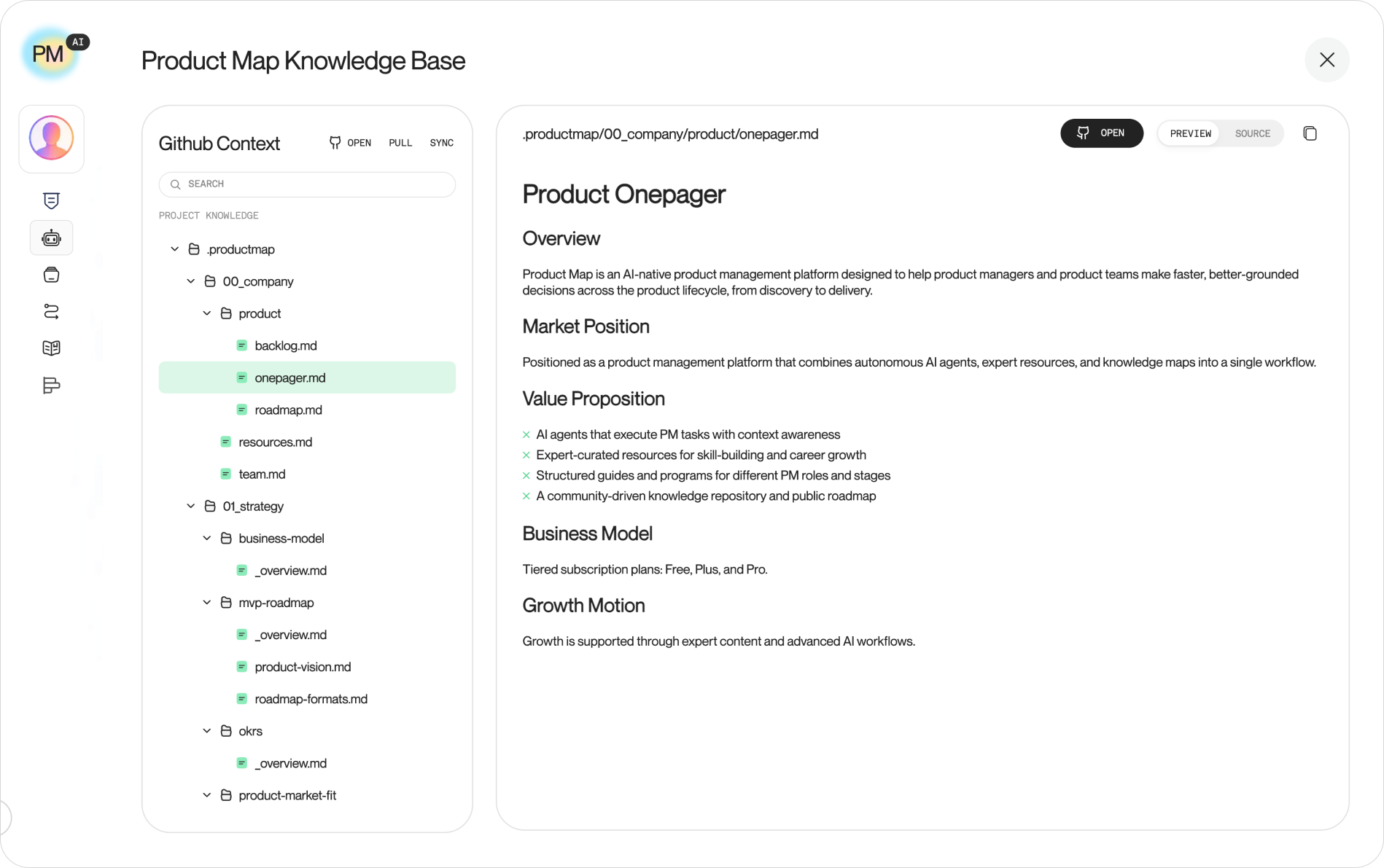Viewport: 1384px width, 868px height.
Task: Click the Growth Motion heading
Action: 583,606
